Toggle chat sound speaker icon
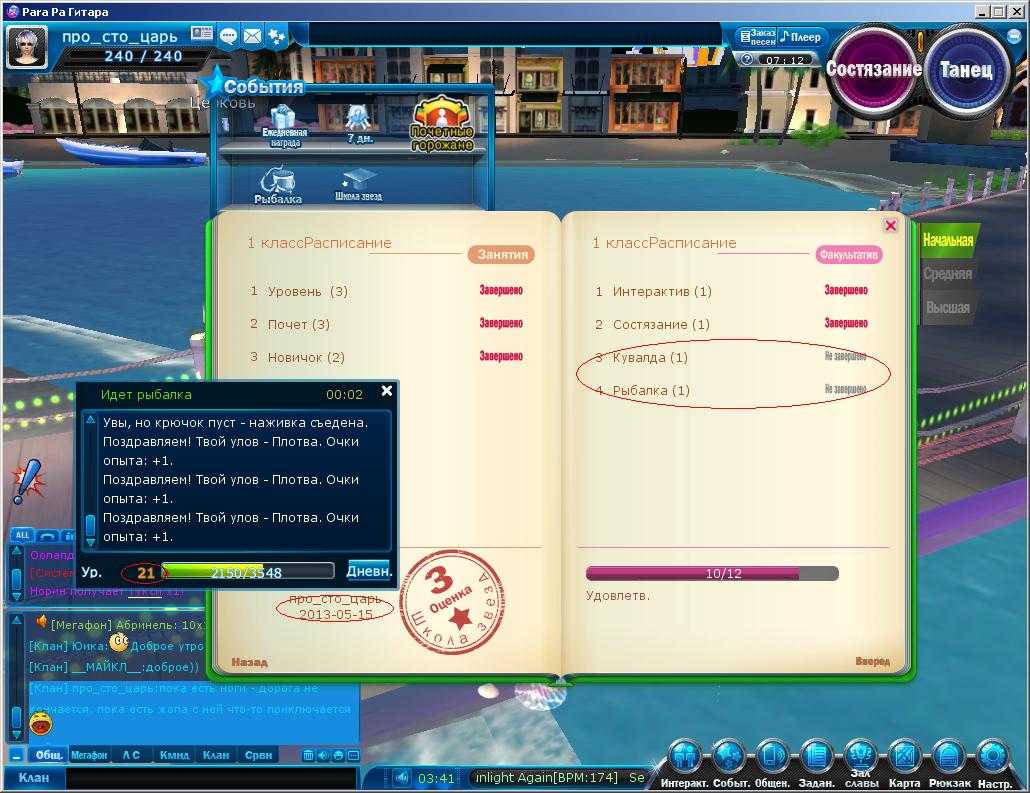 click(x=323, y=756)
